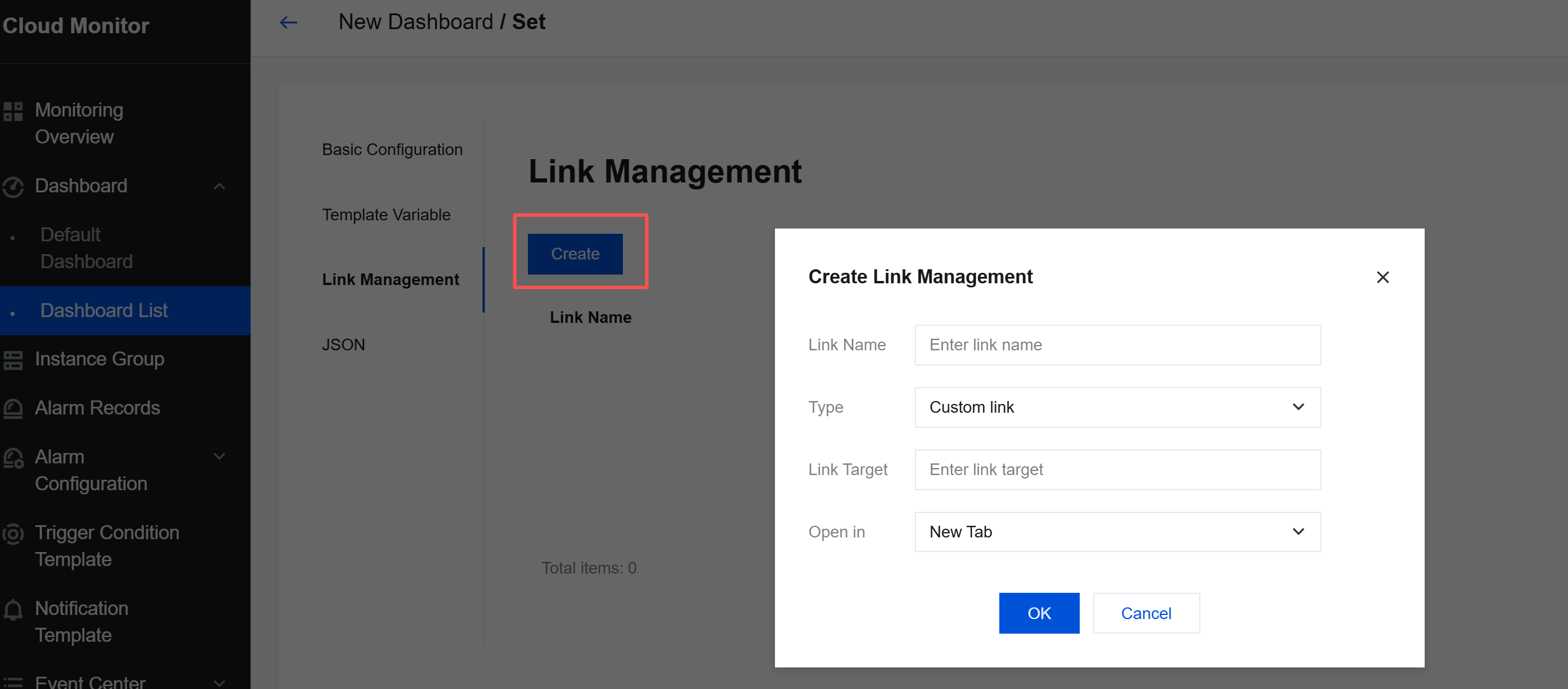
Task: Confirm the dialog with OK
Action: point(1039,613)
